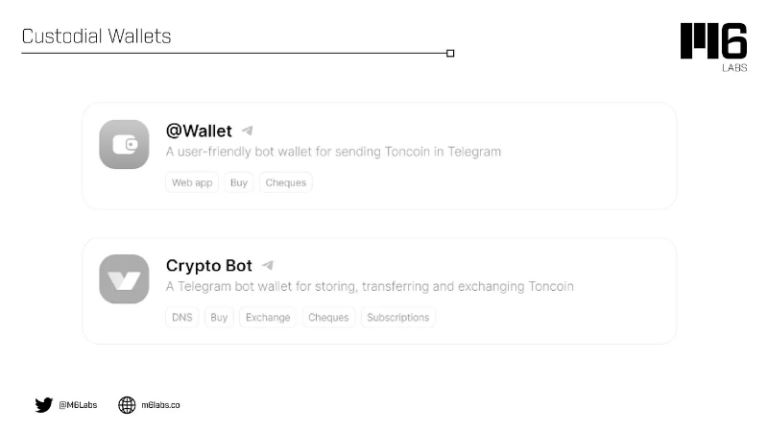This screenshot has height=432, width=768.
Task: Click the globe website icon
Action: (127, 405)
